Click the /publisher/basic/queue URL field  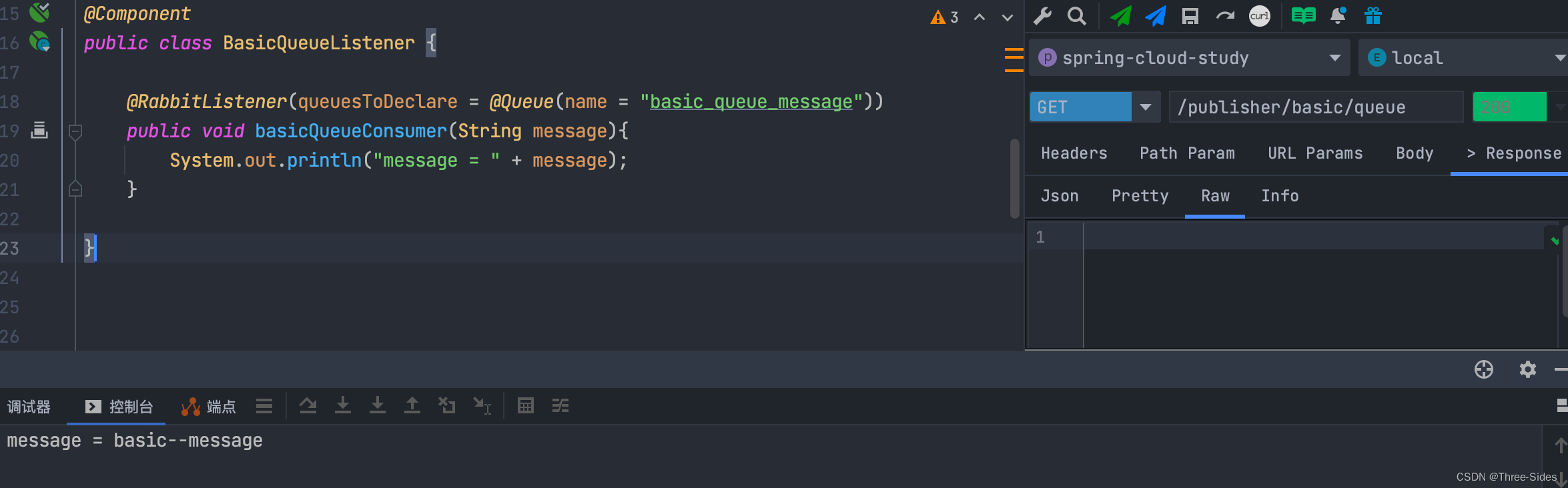pos(1316,107)
